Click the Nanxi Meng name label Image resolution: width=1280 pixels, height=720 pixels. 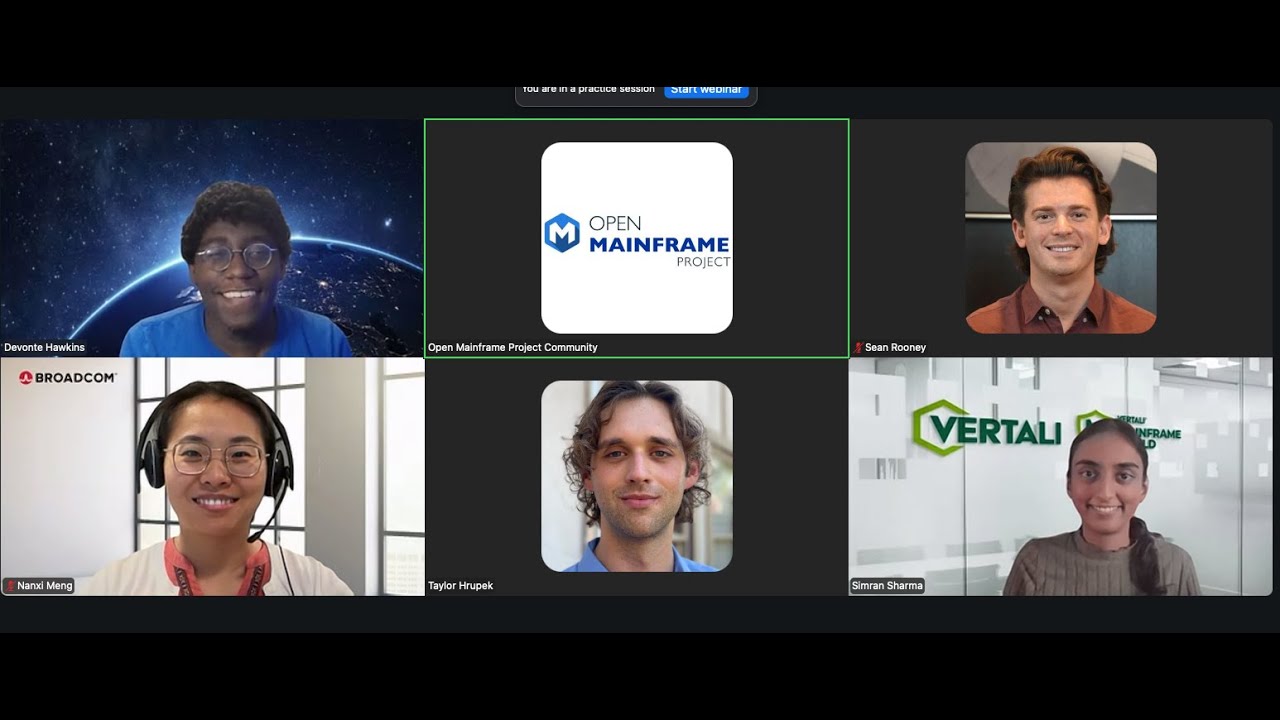click(45, 586)
